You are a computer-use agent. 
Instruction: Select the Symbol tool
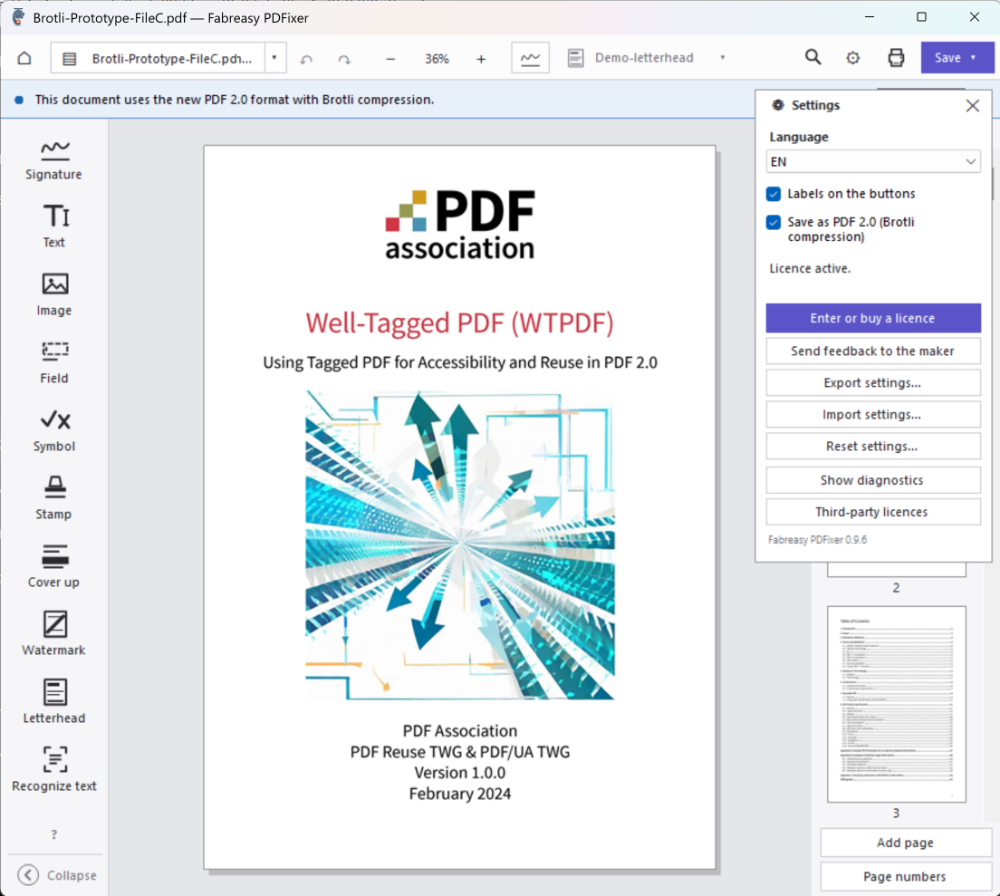54,430
